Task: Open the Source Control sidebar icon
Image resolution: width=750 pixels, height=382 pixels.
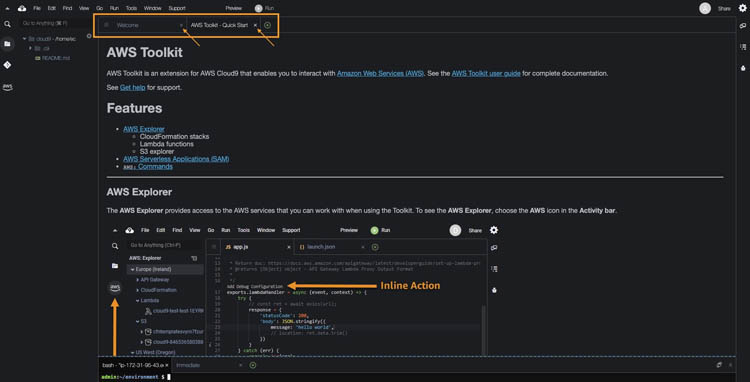Action: [x=7, y=65]
